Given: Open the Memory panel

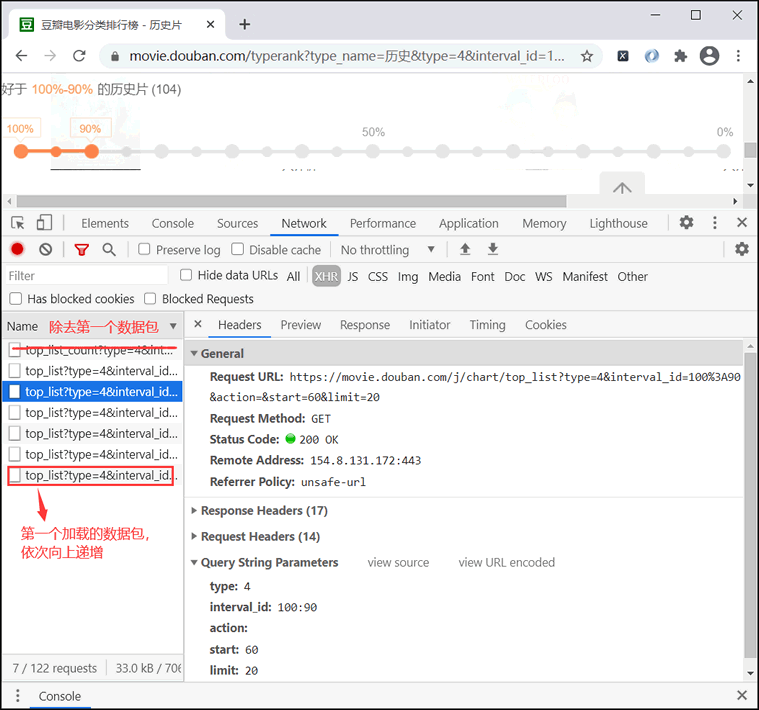Looking at the screenshot, I should pos(544,223).
